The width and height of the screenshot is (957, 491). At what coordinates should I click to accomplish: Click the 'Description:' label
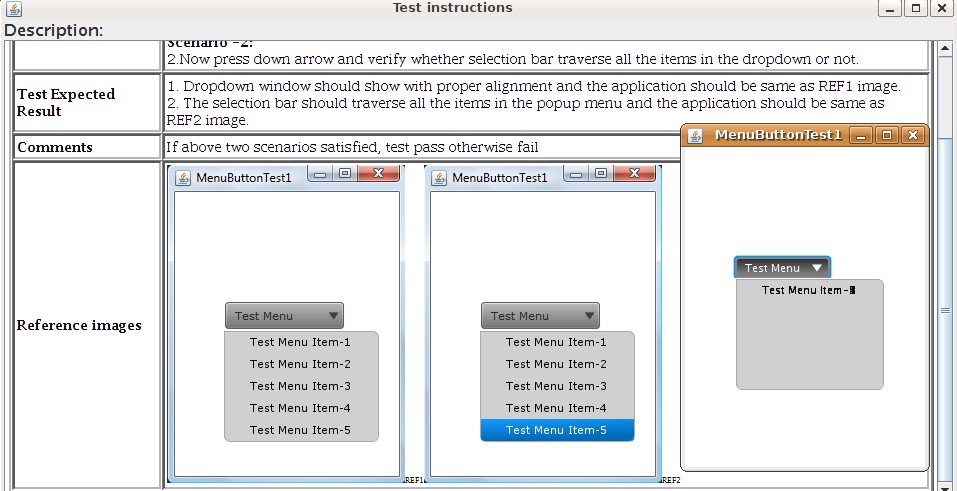click(x=54, y=31)
